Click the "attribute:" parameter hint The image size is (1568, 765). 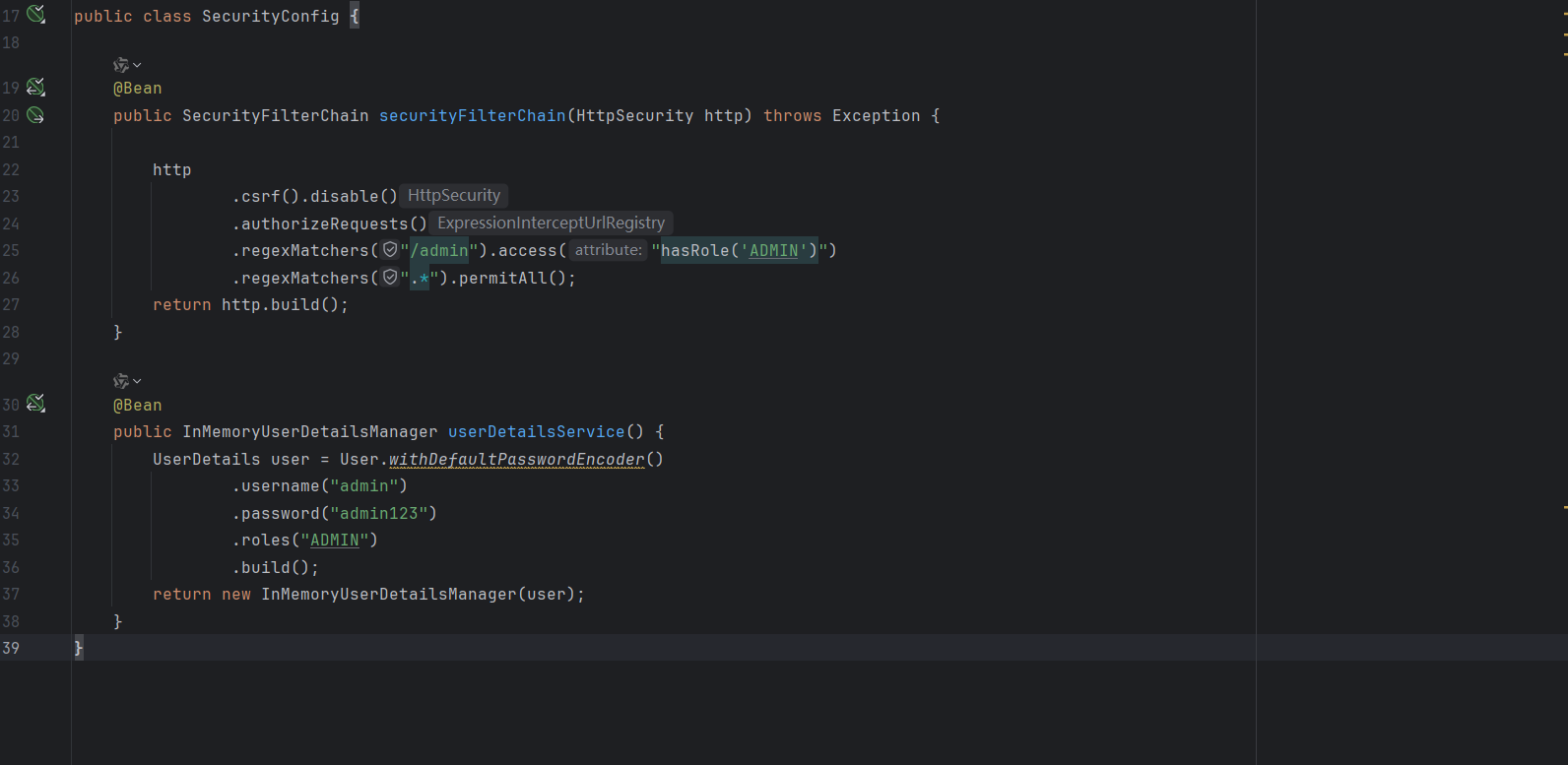(608, 250)
